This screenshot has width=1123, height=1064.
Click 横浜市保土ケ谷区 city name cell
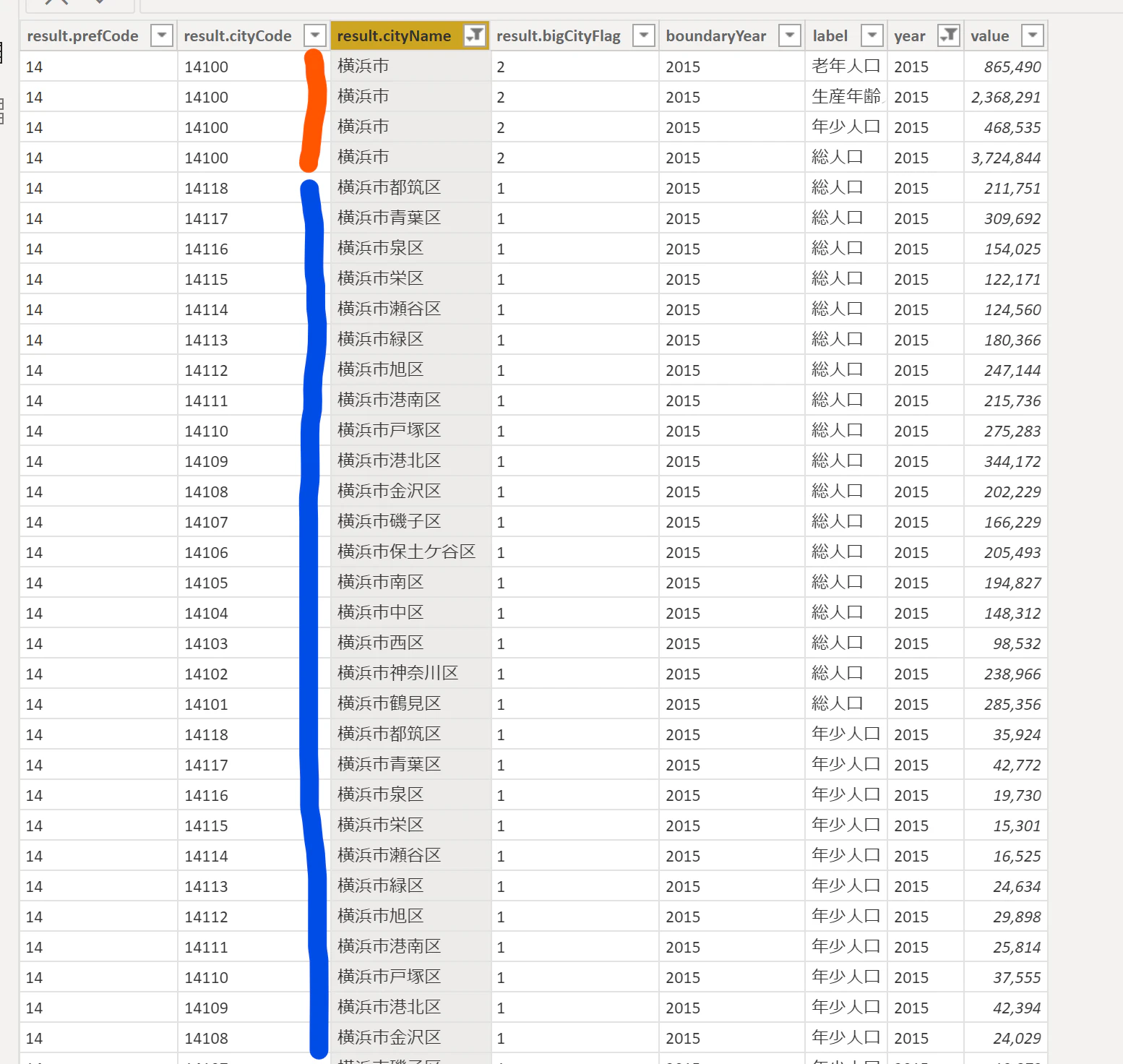click(x=410, y=552)
